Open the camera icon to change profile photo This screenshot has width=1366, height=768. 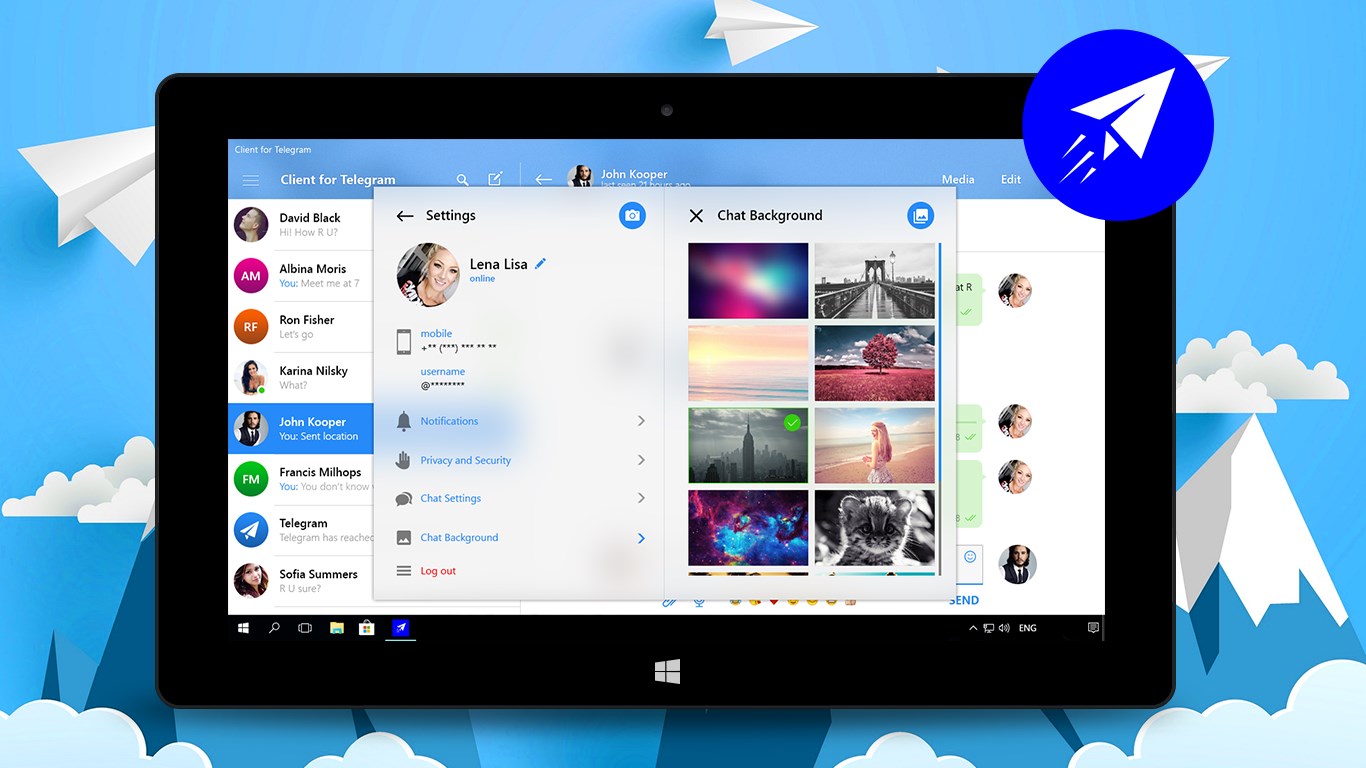tap(631, 215)
